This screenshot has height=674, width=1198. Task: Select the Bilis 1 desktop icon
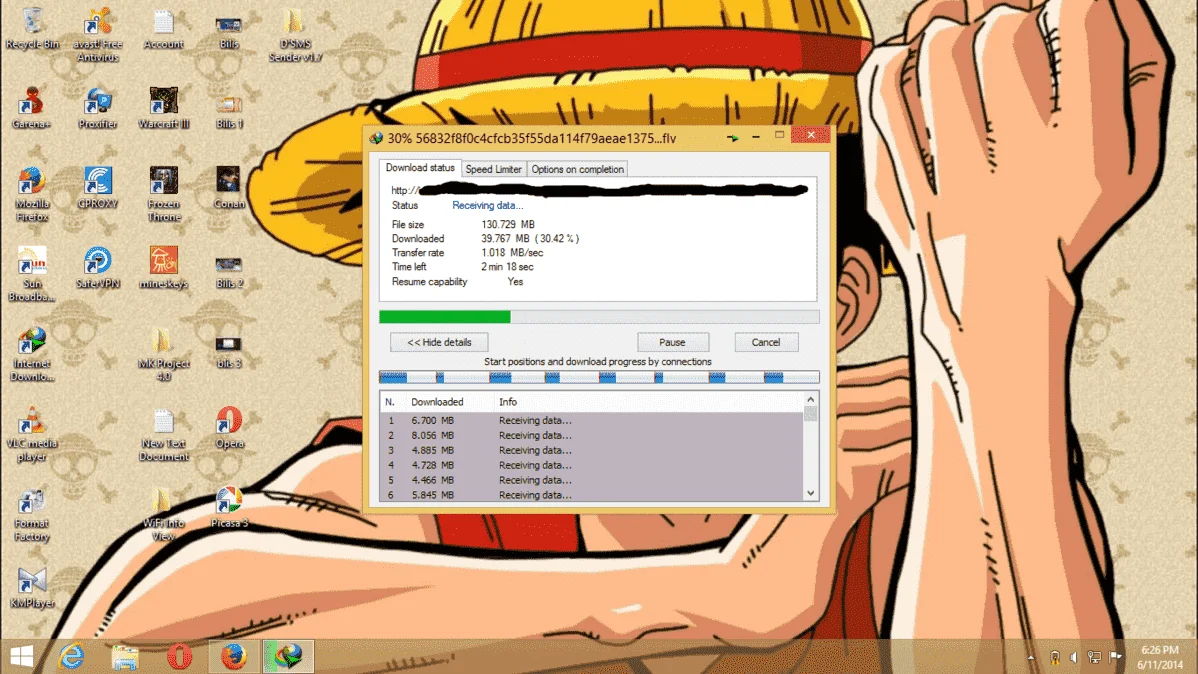[x=228, y=111]
